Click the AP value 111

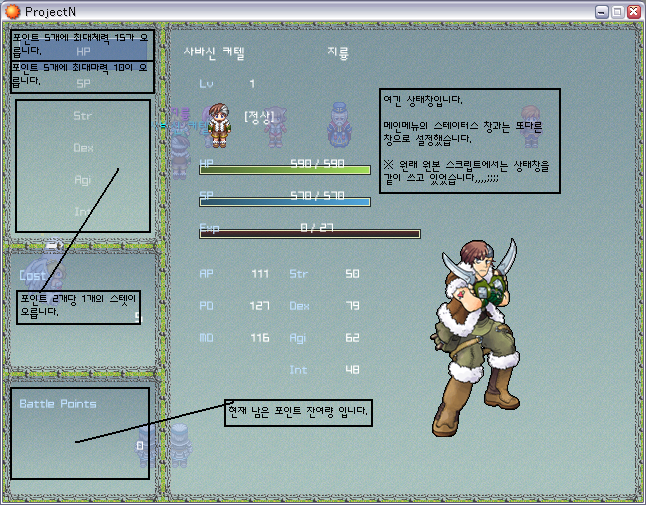point(260,273)
